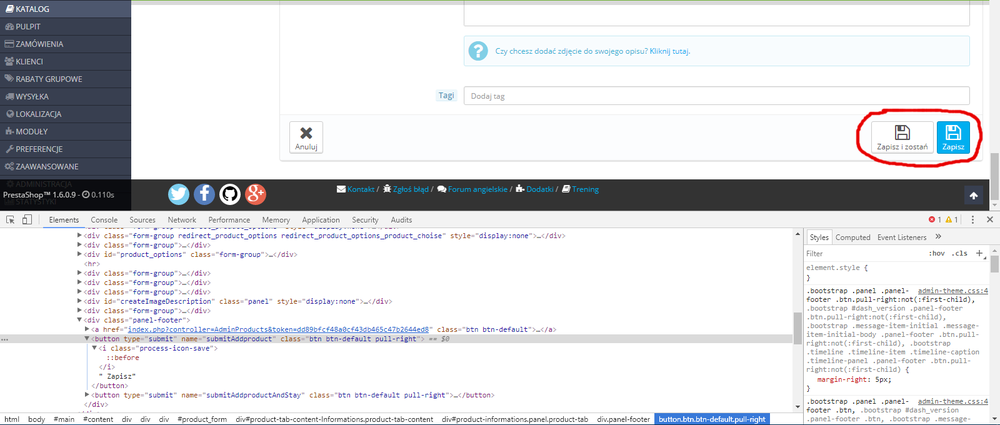Open the Google Plus icon
The height and width of the screenshot is (425, 1000).
(255, 194)
